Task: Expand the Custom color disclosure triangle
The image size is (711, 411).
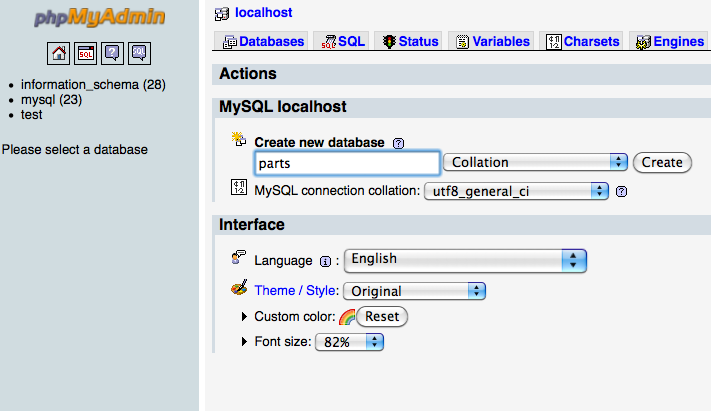Action: coord(244,316)
